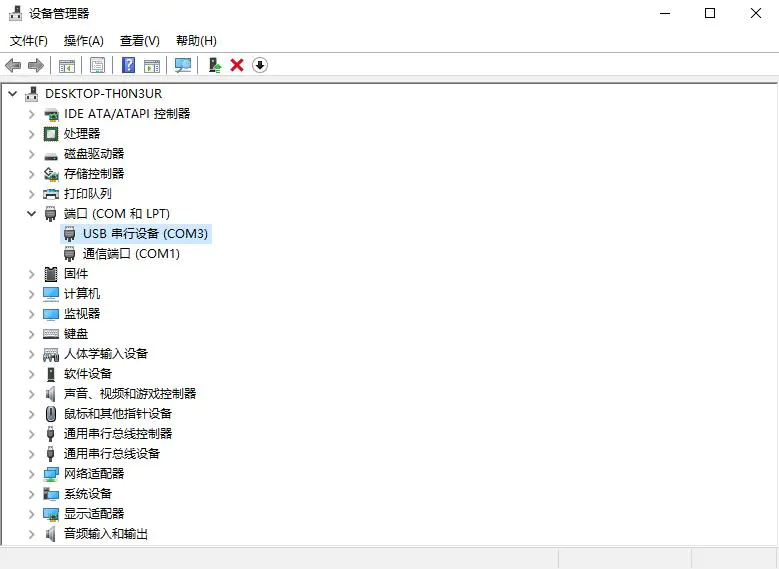The height and width of the screenshot is (569, 779).
Task: Select the 通用串行总线设备 row
Action: [x=112, y=454]
